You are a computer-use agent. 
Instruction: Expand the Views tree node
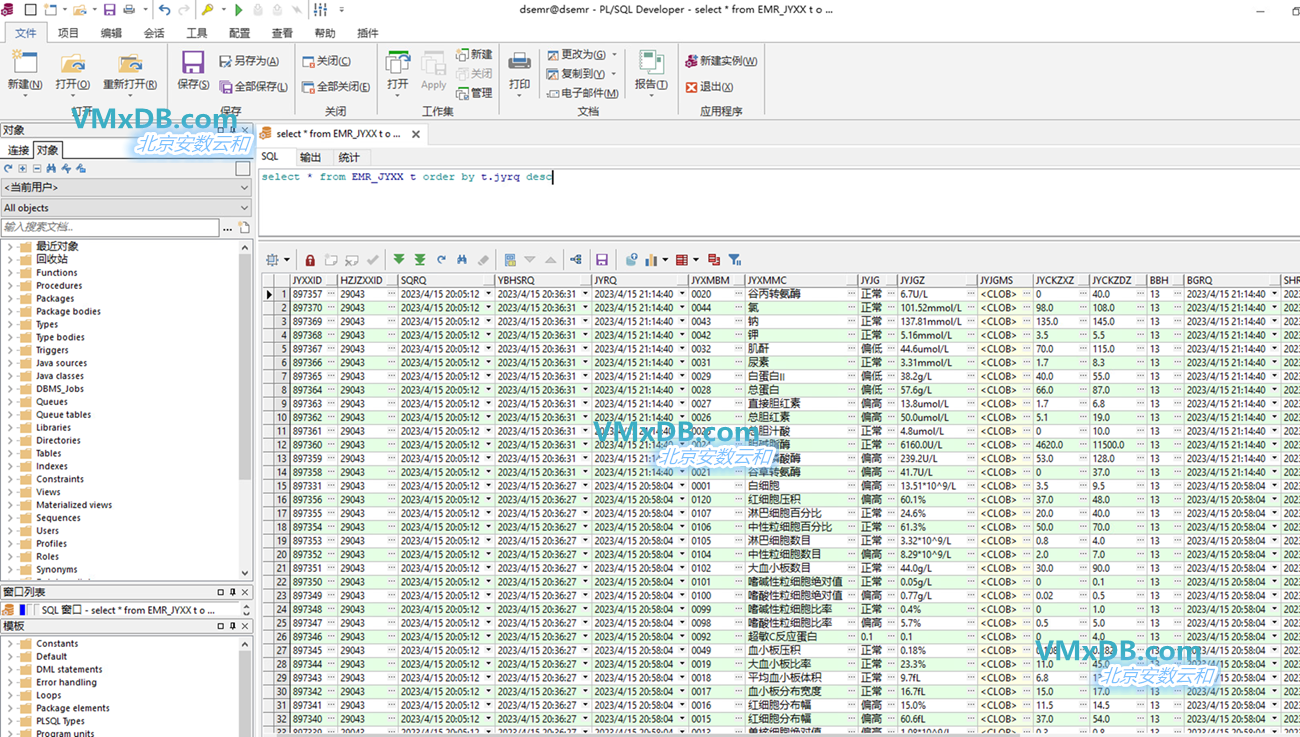(11, 492)
